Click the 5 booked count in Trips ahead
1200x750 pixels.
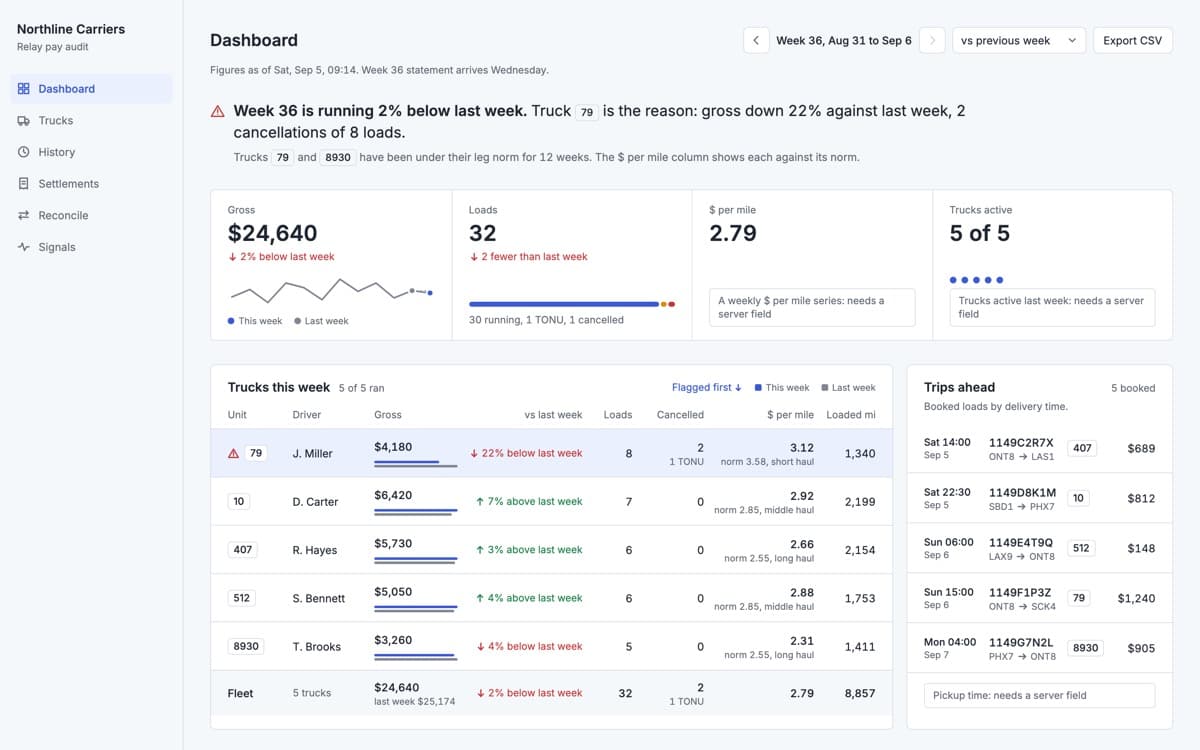coord(1133,388)
